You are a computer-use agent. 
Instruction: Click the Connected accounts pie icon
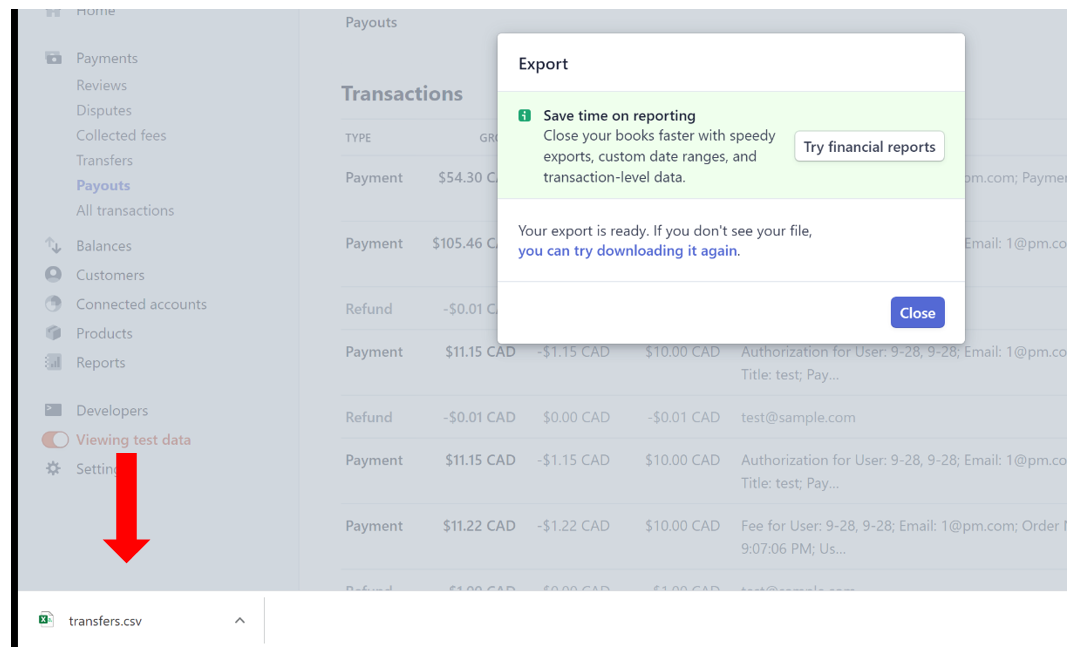(54, 304)
